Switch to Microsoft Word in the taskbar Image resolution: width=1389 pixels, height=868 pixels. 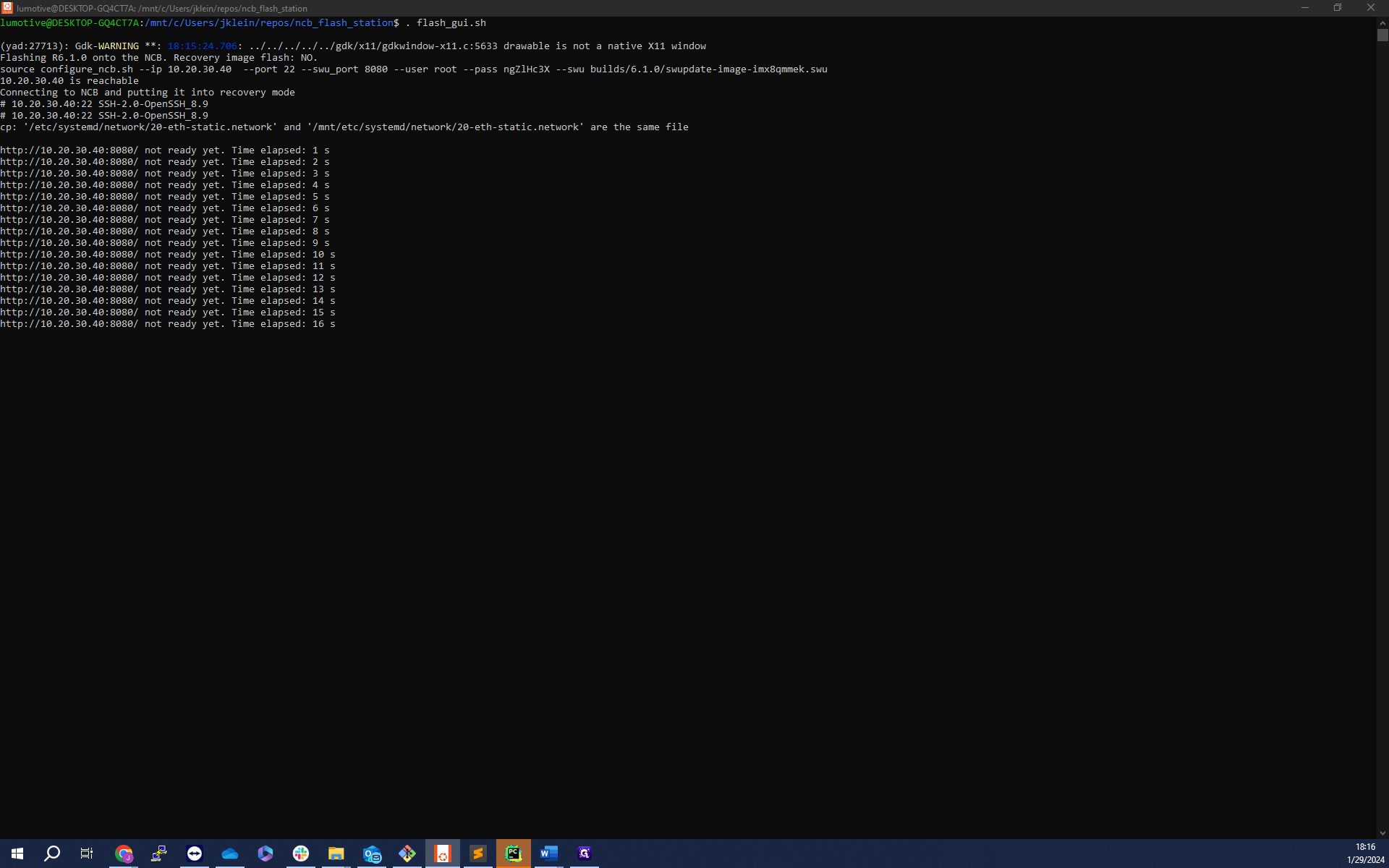pos(549,854)
